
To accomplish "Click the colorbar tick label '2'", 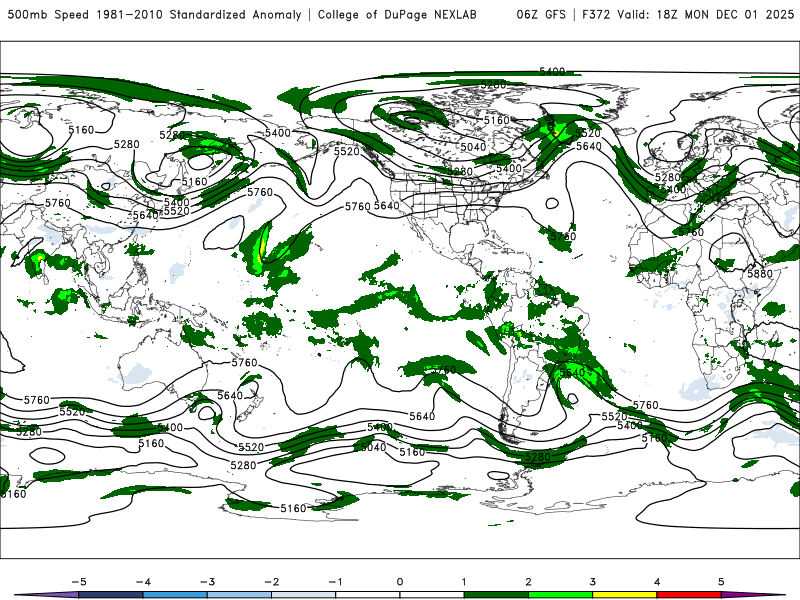I will 528,582.
